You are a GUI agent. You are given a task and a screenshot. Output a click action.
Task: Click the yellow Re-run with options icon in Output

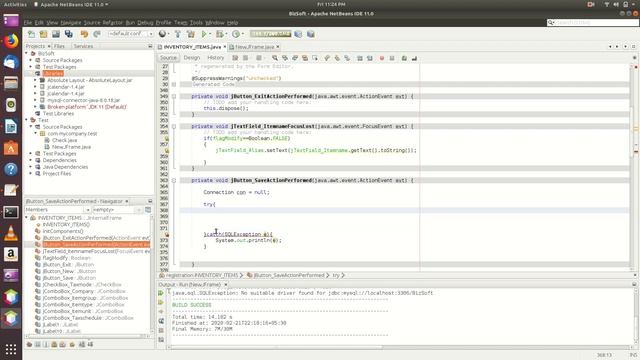[161, 302]
